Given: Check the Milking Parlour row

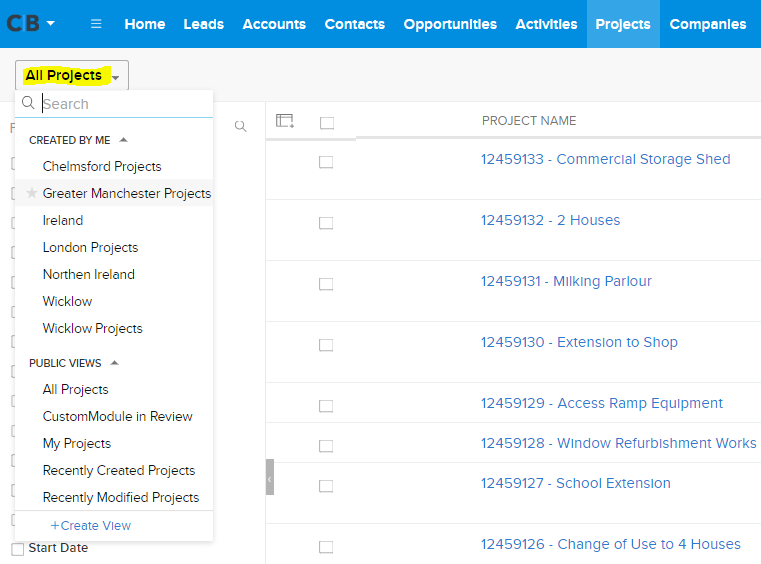Looking at the screenshot, I should coord(326,284).
